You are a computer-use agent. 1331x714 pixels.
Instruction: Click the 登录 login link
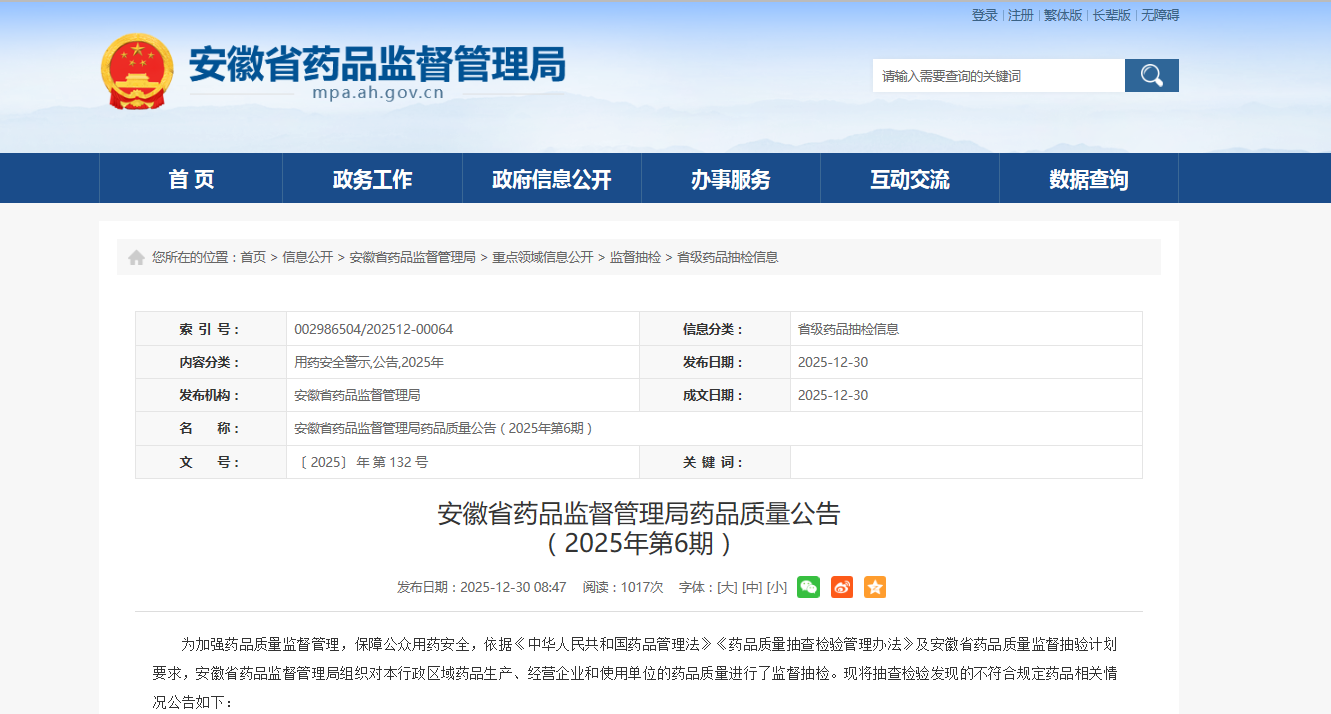[x=984, y=15]
